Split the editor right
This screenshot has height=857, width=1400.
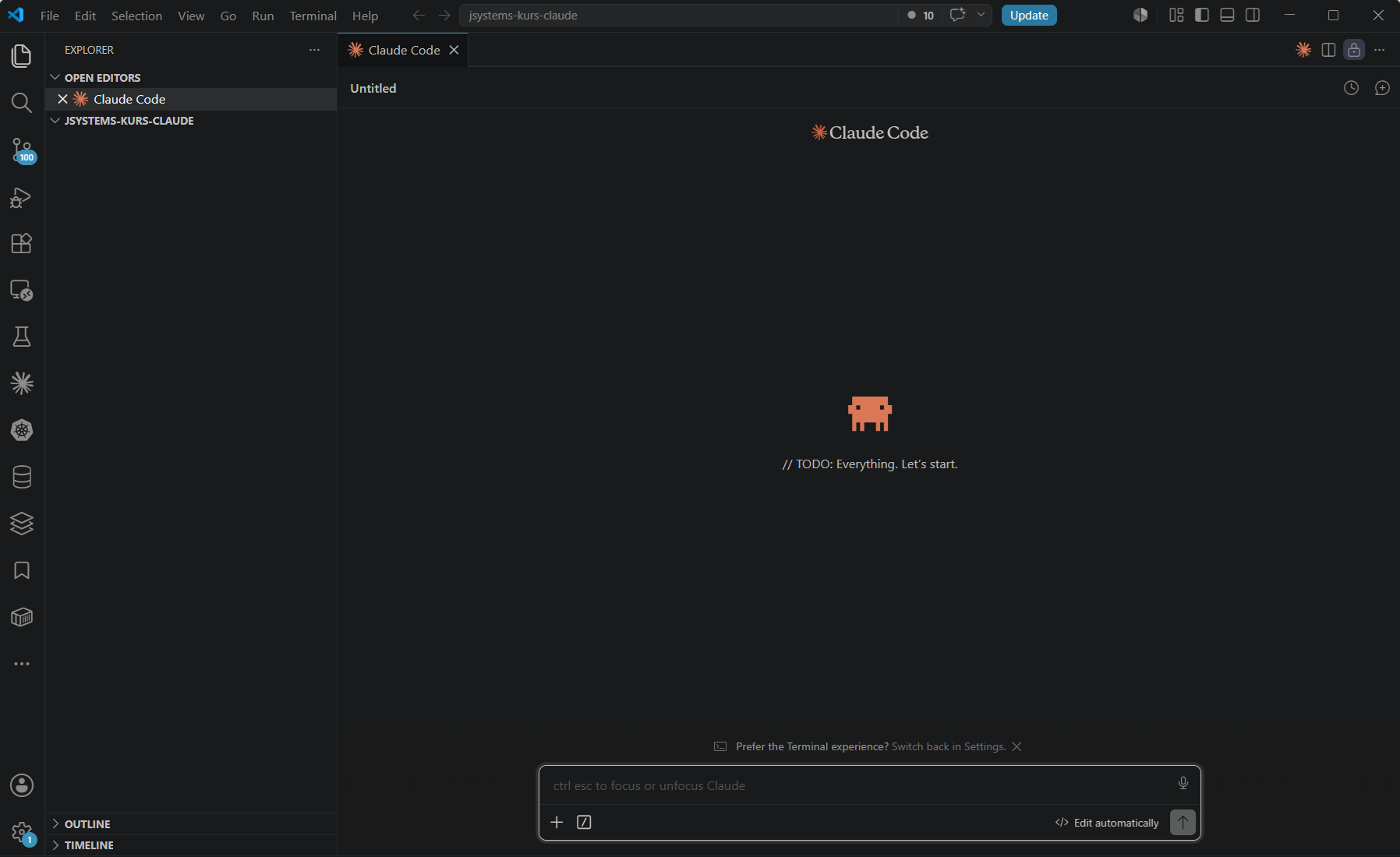tap(1329, 50)
